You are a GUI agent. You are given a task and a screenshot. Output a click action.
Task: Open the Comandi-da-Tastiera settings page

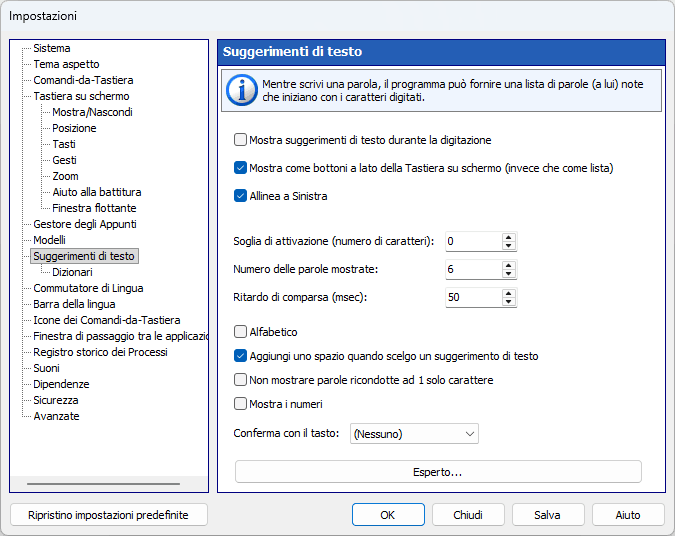pyautogui.click(x=83, y=80)
